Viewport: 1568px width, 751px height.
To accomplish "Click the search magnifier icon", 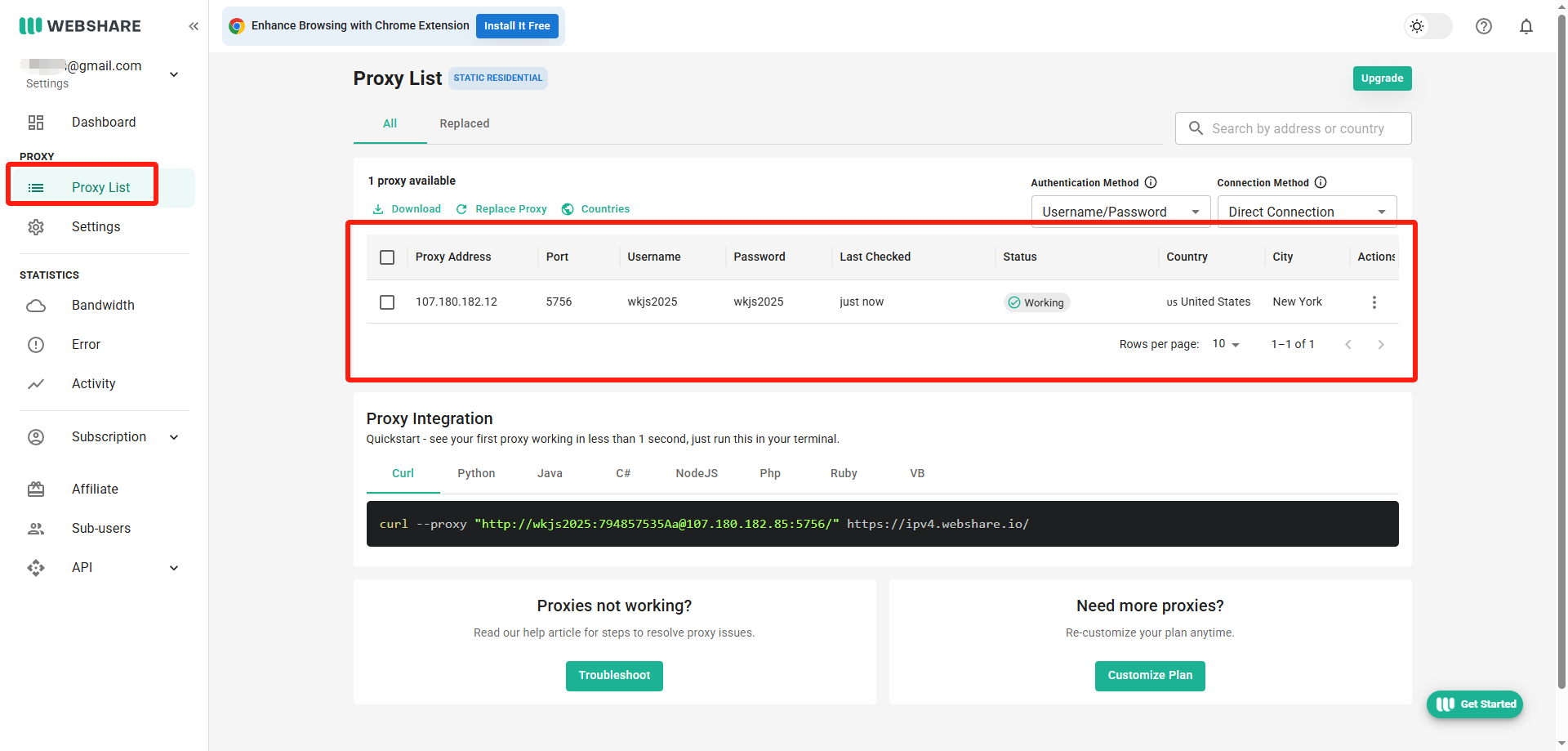I will tap(1196, 128).
